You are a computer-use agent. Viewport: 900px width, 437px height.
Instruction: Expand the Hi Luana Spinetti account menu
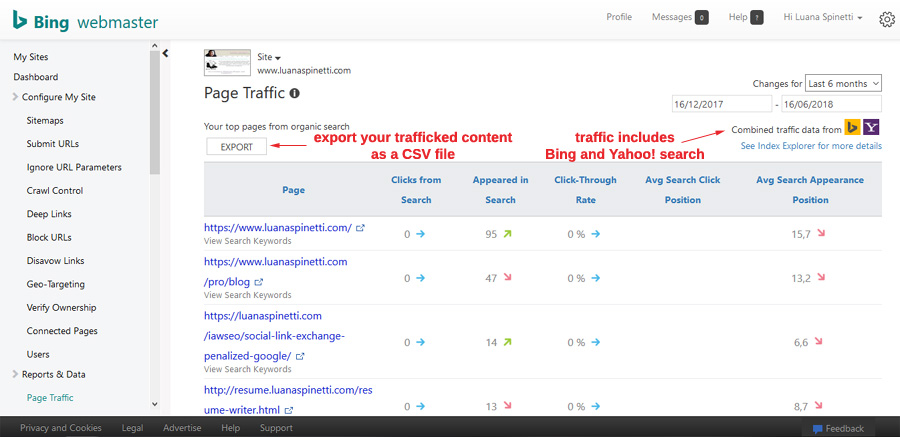822,18
